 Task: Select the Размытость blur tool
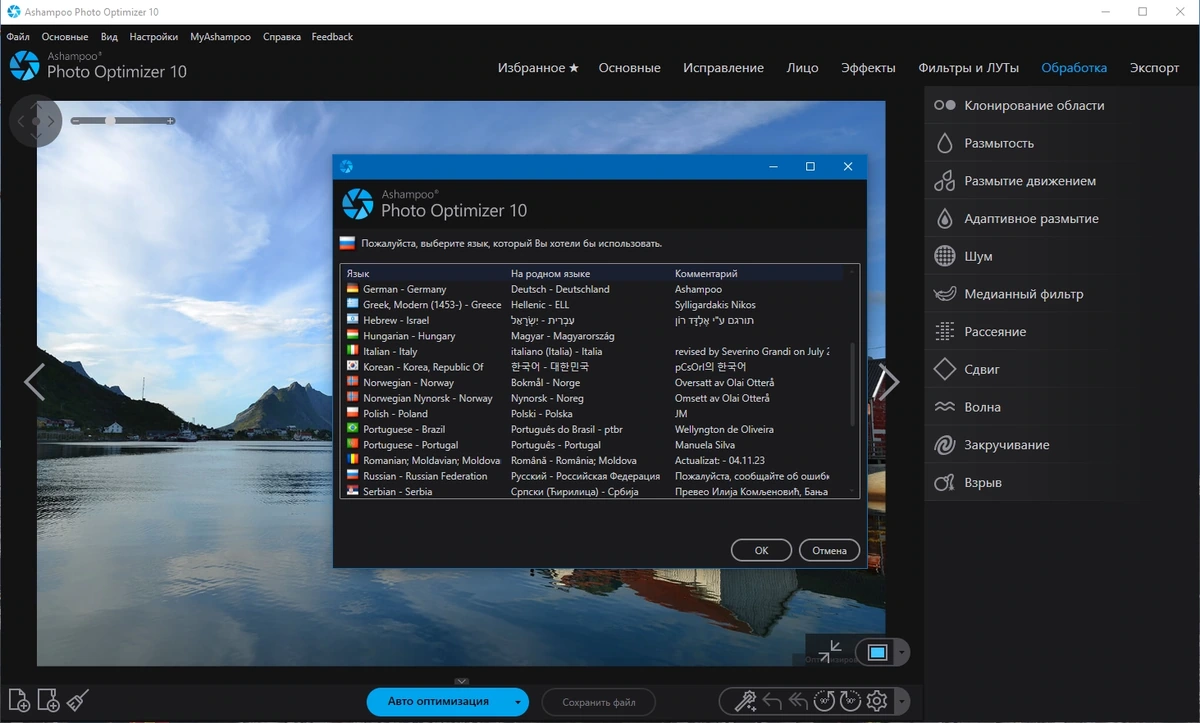click(1020, 143)
